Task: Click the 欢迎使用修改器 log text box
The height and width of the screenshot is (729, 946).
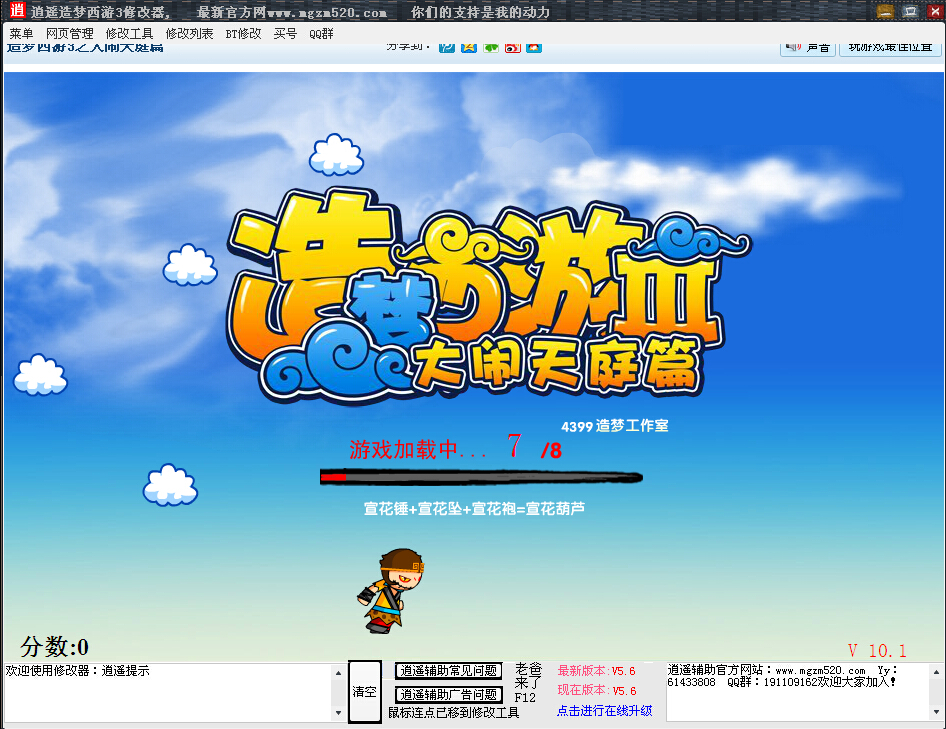Action: pyautogui.click(x=169, y=692)
